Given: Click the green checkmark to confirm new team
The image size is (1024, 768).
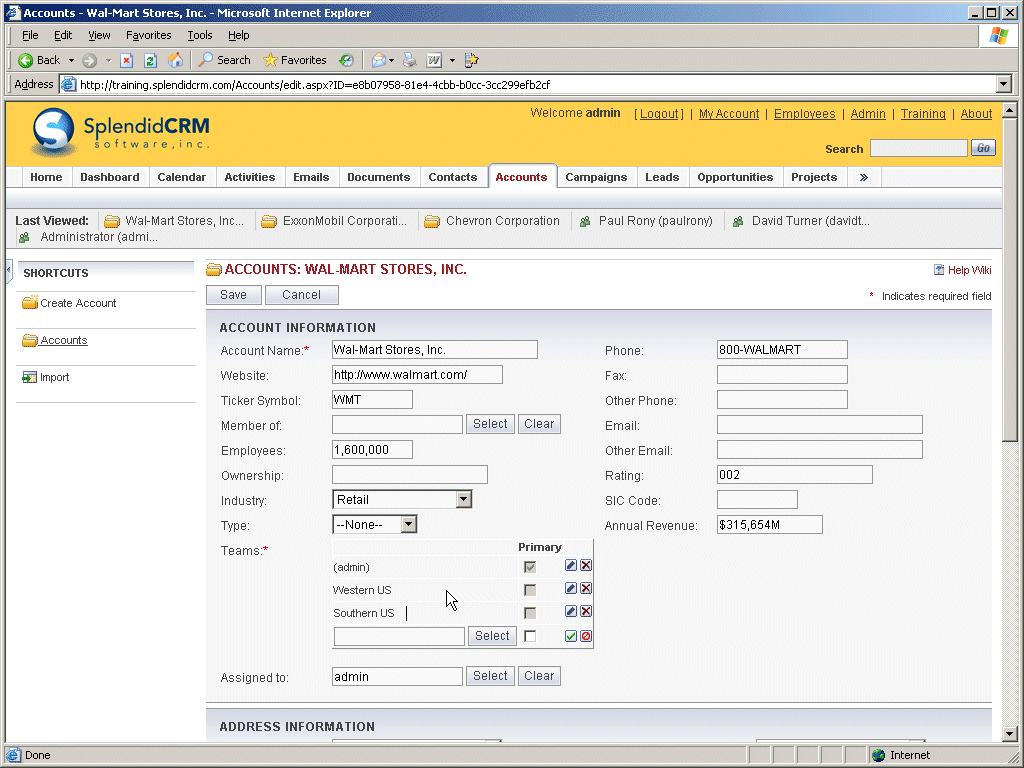Looking at the screenshot, I should tap(571, 636).
